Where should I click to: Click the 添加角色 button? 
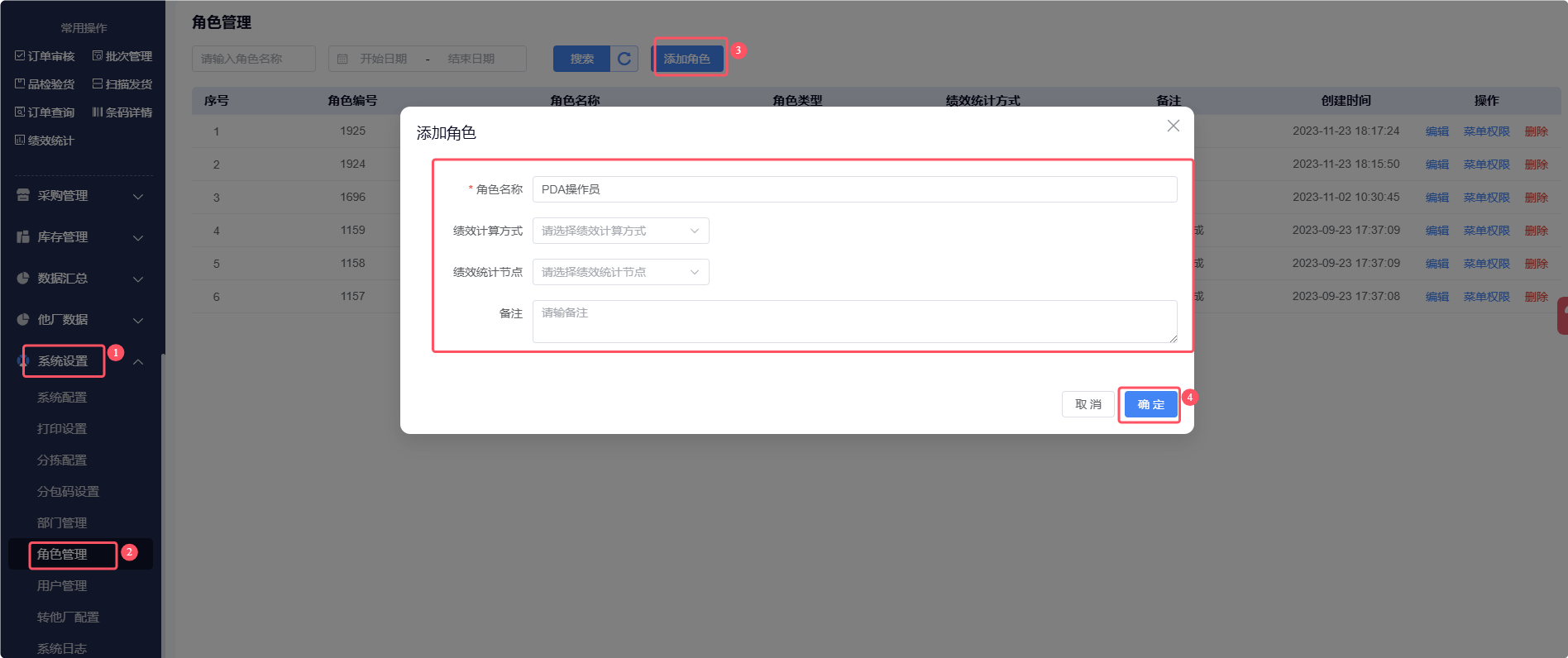tap(687, 59)
